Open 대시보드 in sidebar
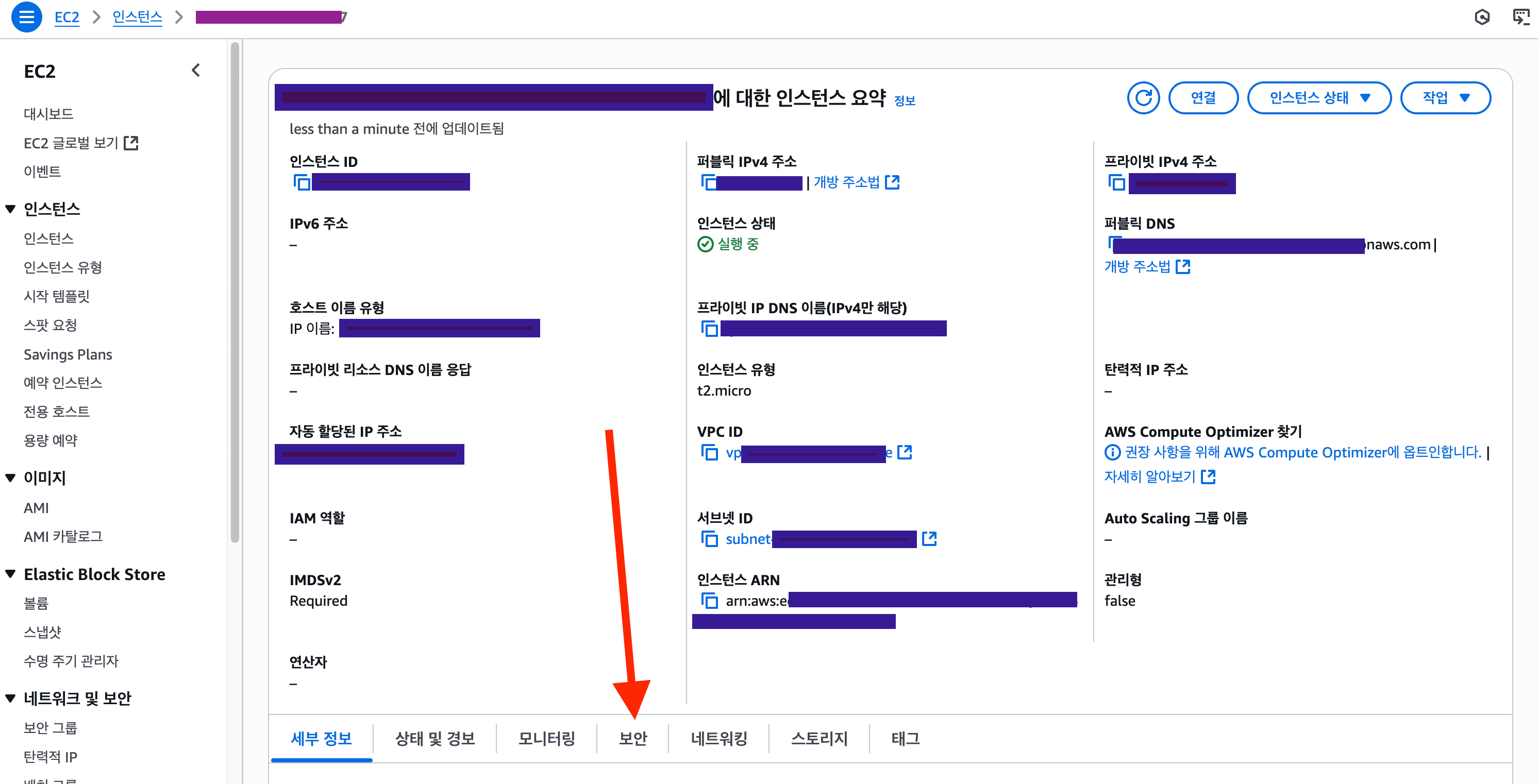The image size is (1538, 784). click(x=48, y=113)
